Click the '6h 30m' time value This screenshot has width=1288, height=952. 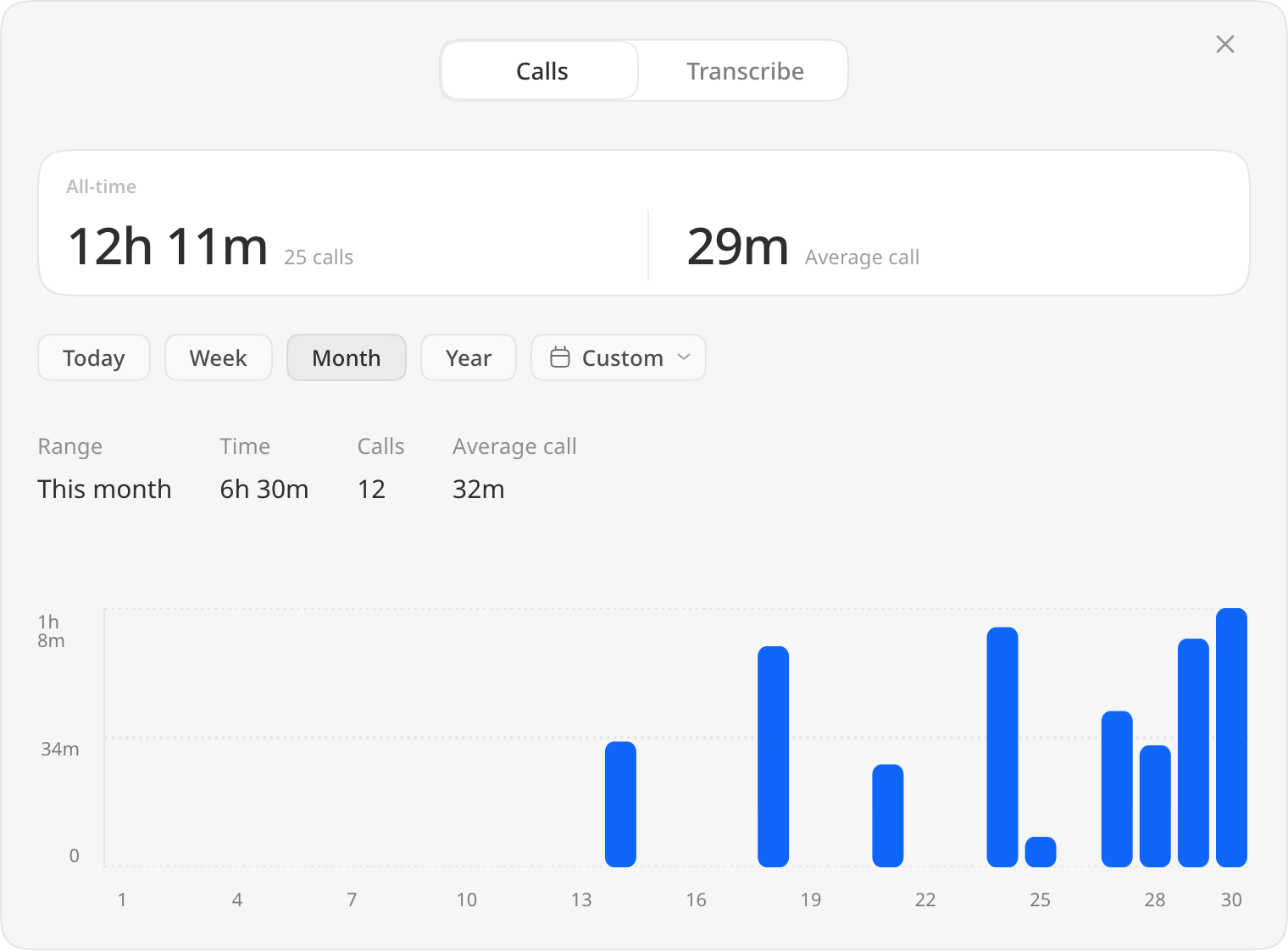click(x=264, y=490)
